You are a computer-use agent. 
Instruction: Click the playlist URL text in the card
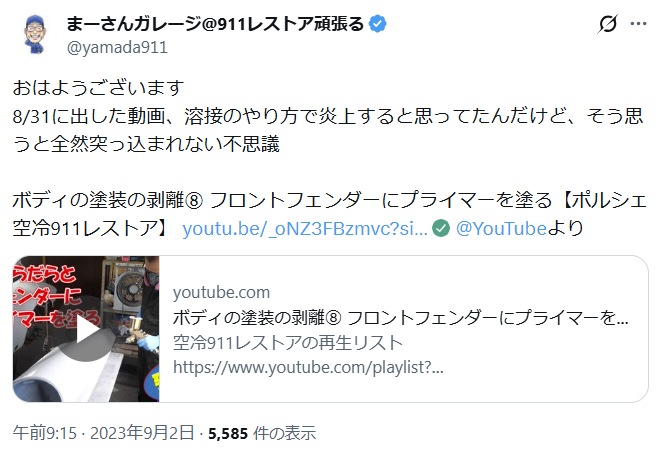[x=308, y=368]
